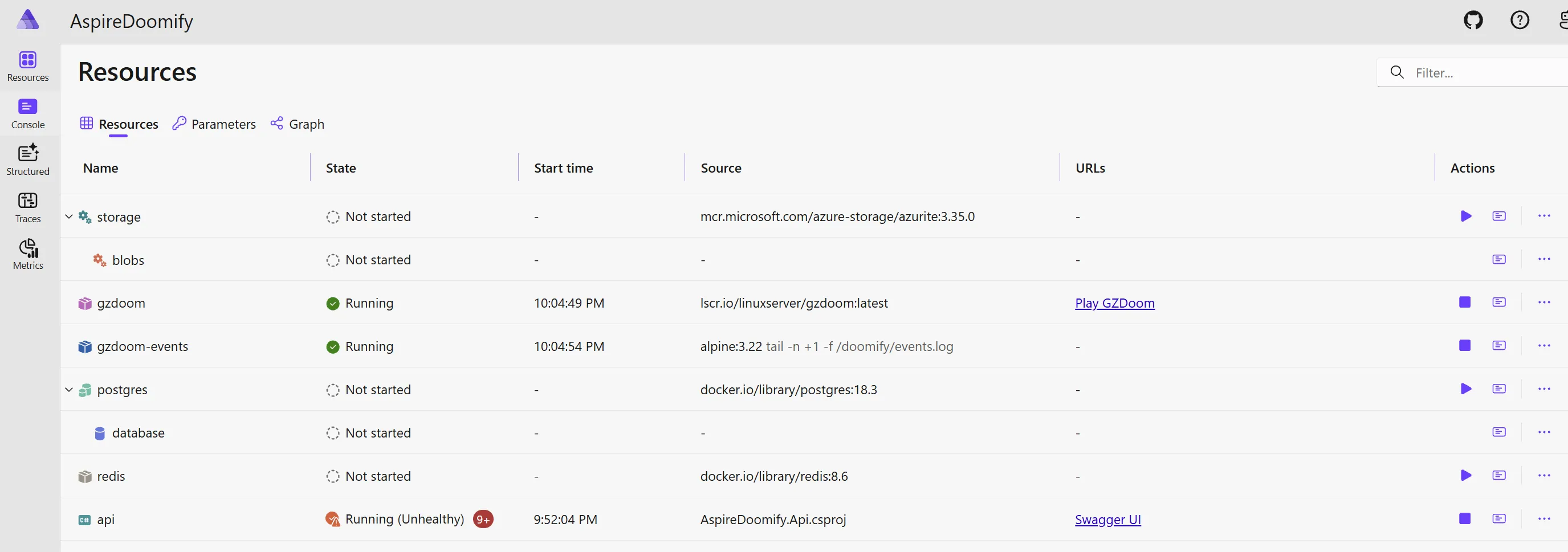Switch to the Resources table tab
This screenshot has height=552, width=1568.
click(x=119, y=124)
